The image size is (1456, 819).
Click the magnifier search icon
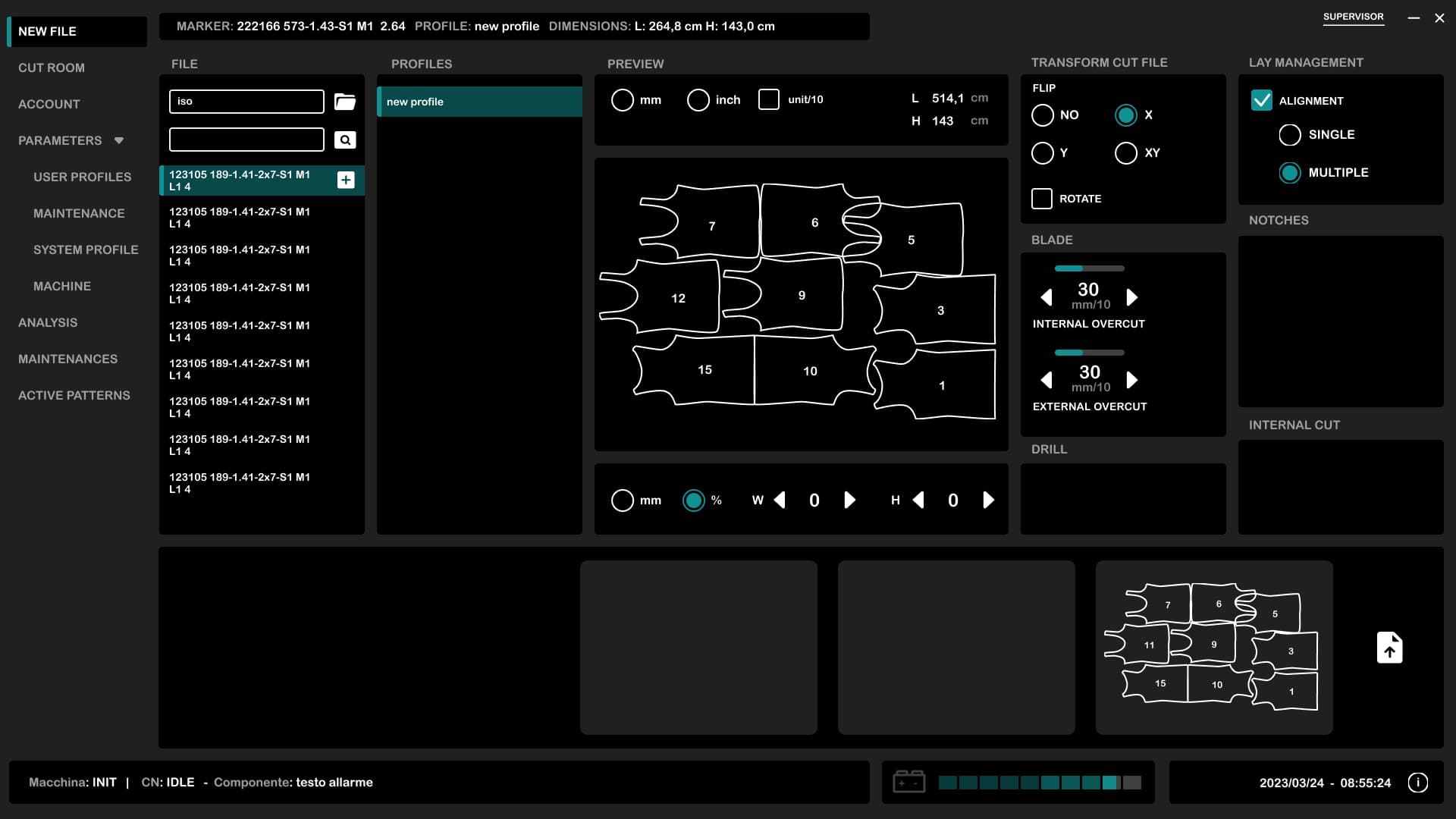(345, 140)
